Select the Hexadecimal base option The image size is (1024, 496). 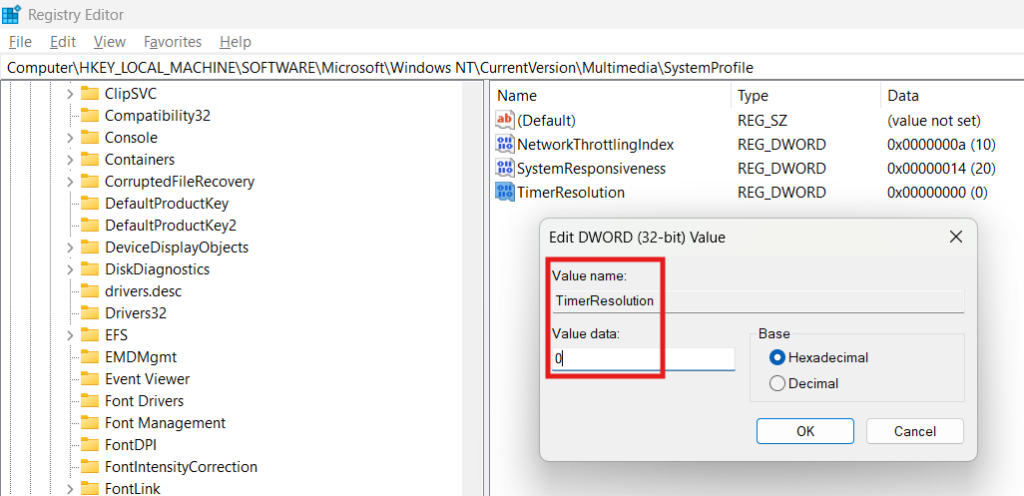click(x=776, y=357)
